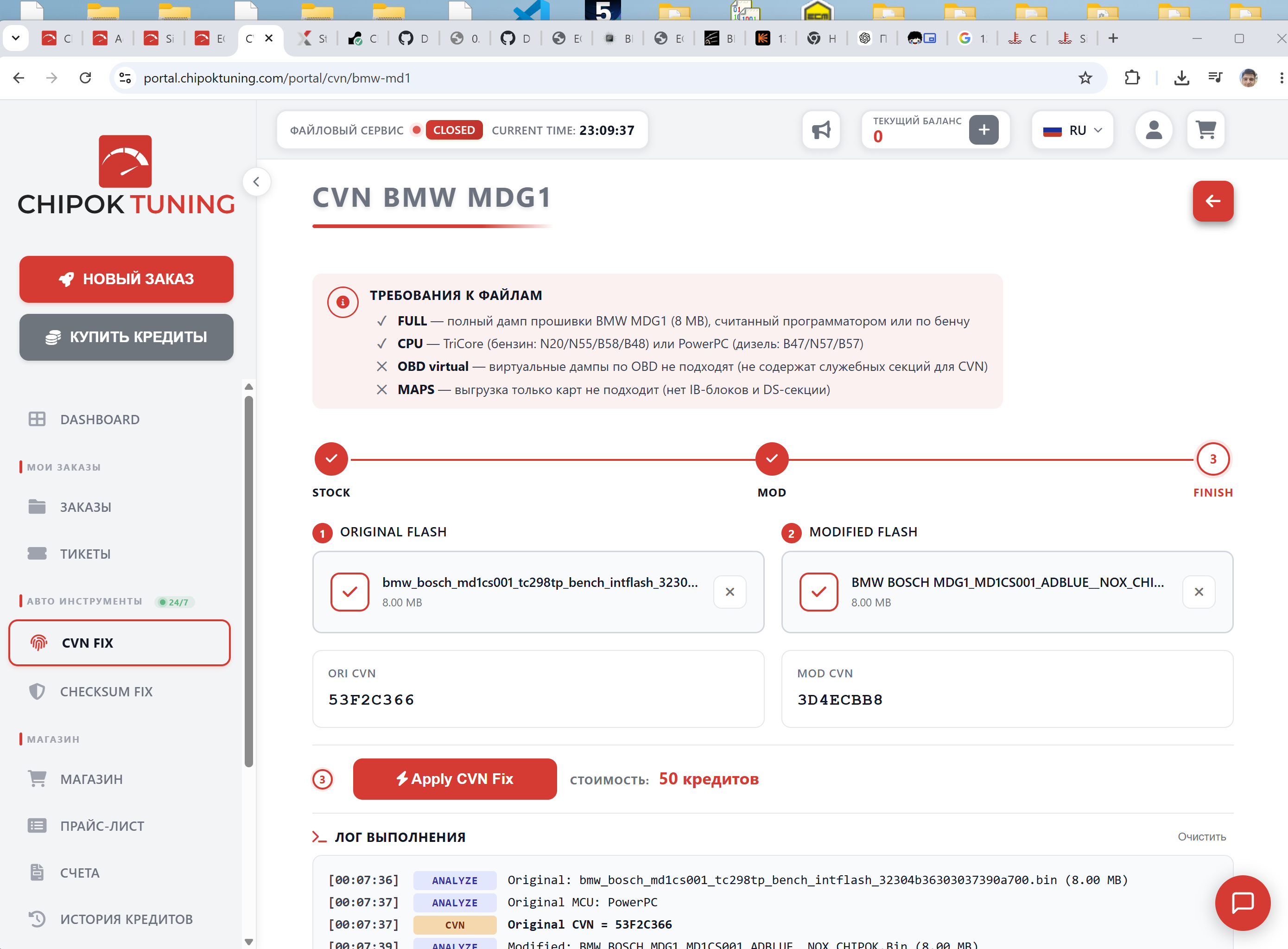Click the red back arrow button
The image size is (1288, 949).
(1213, 201)
